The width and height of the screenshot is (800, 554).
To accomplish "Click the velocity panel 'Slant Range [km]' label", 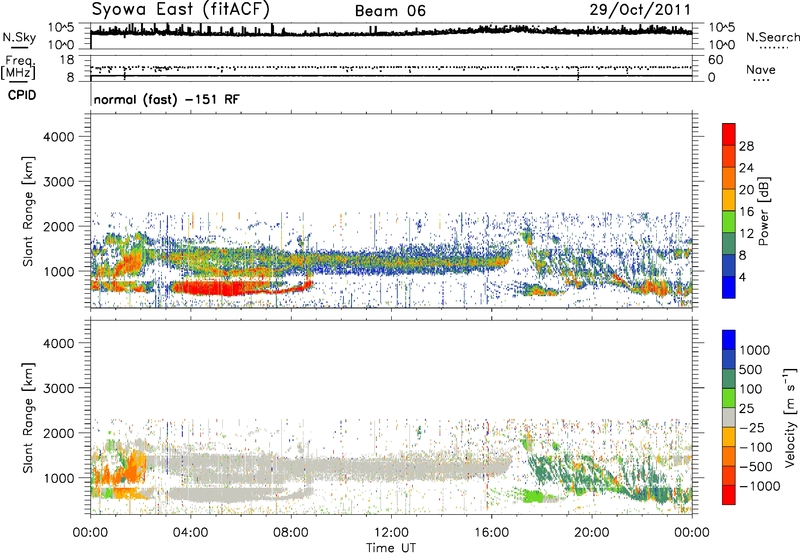I will [28, 417].
